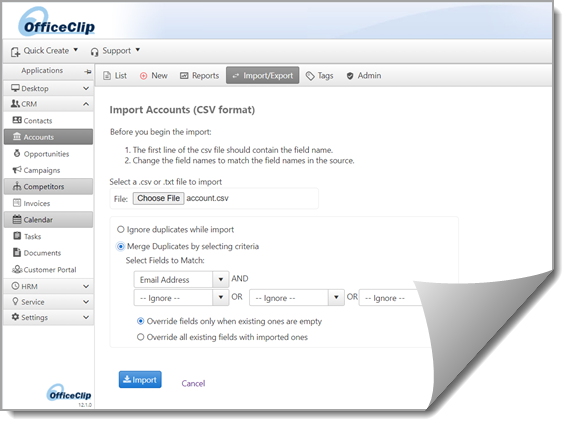
Task: Click the pin icon beside Applications
Action: (87, 71)
